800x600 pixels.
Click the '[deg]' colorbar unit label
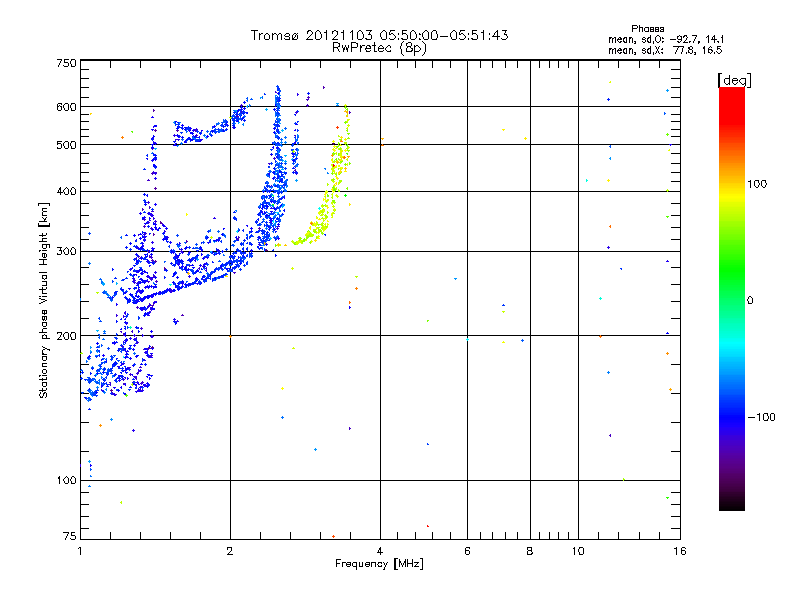pos(734,81)
